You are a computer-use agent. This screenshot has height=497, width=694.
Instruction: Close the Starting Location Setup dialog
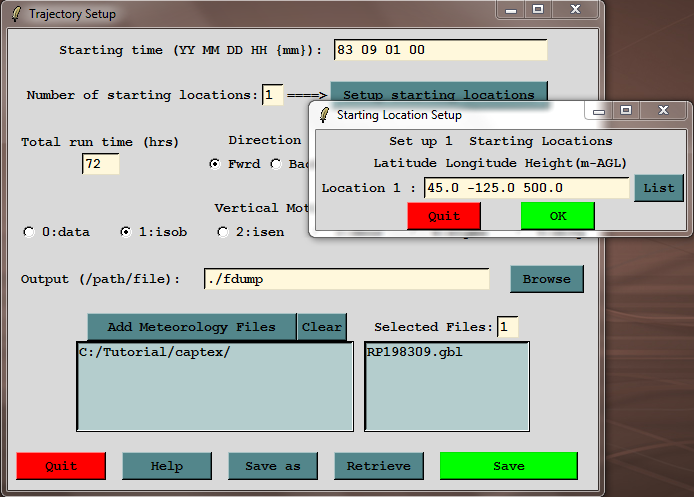pos(663,111)
